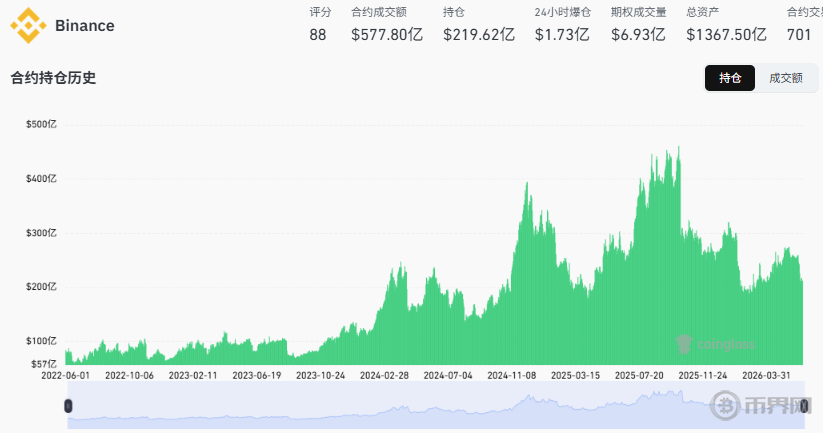Screen dimensions: 823x433
Task: Click the 期权成交量 label
Action: click(639, 12)
